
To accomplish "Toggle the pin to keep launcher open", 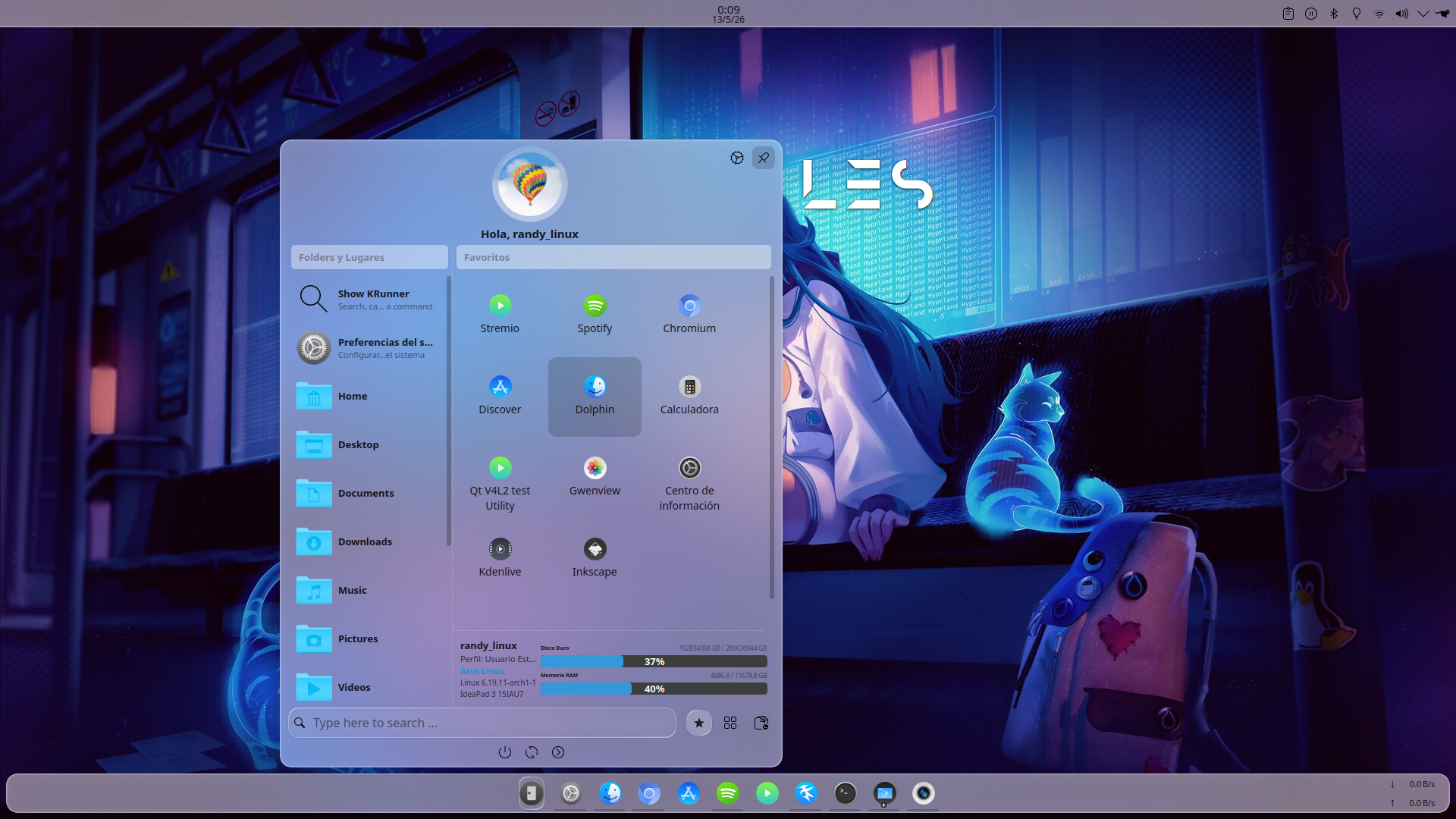I will tap(763, 158).
